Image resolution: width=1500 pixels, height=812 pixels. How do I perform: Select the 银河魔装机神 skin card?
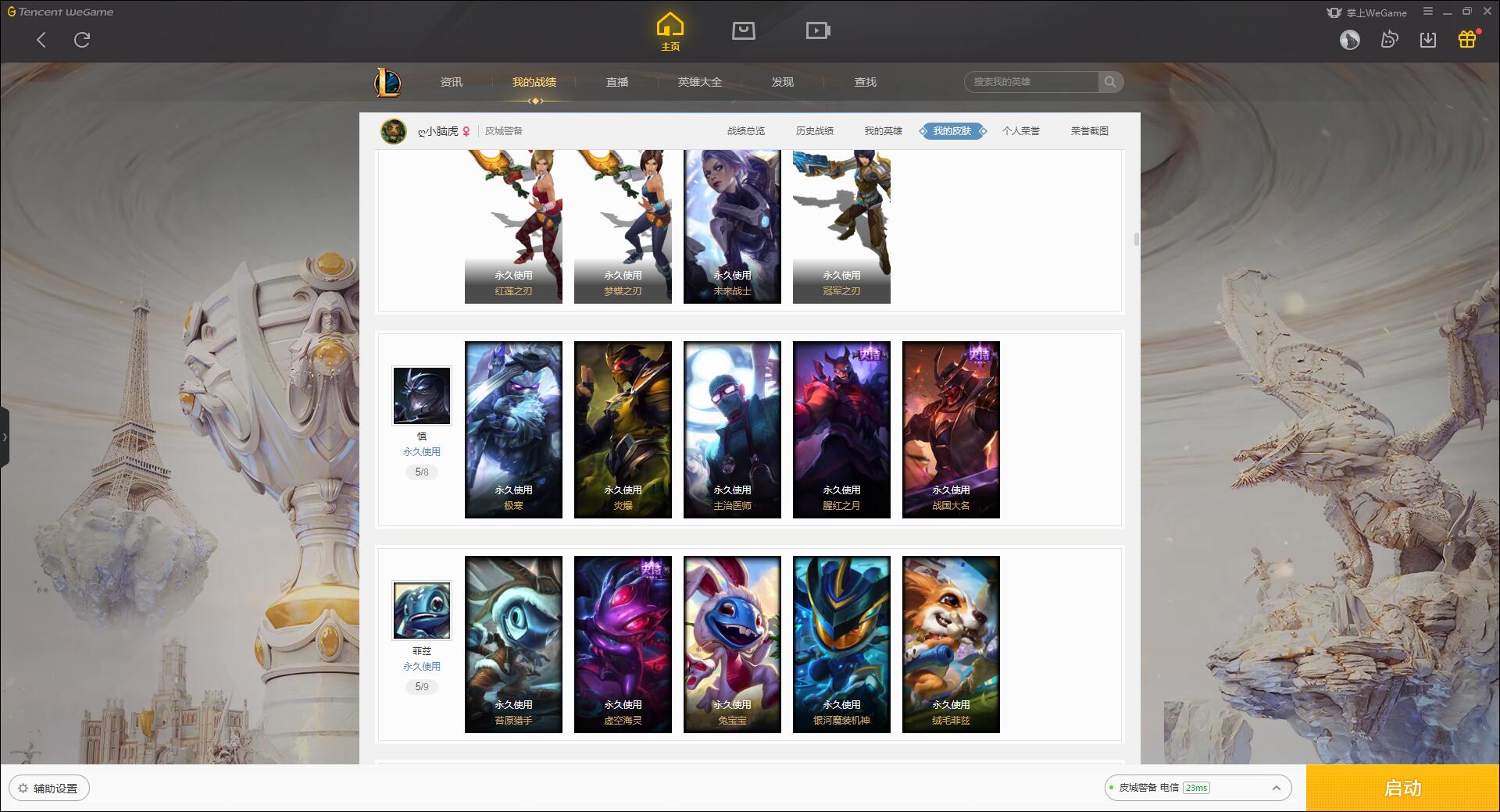841,644
